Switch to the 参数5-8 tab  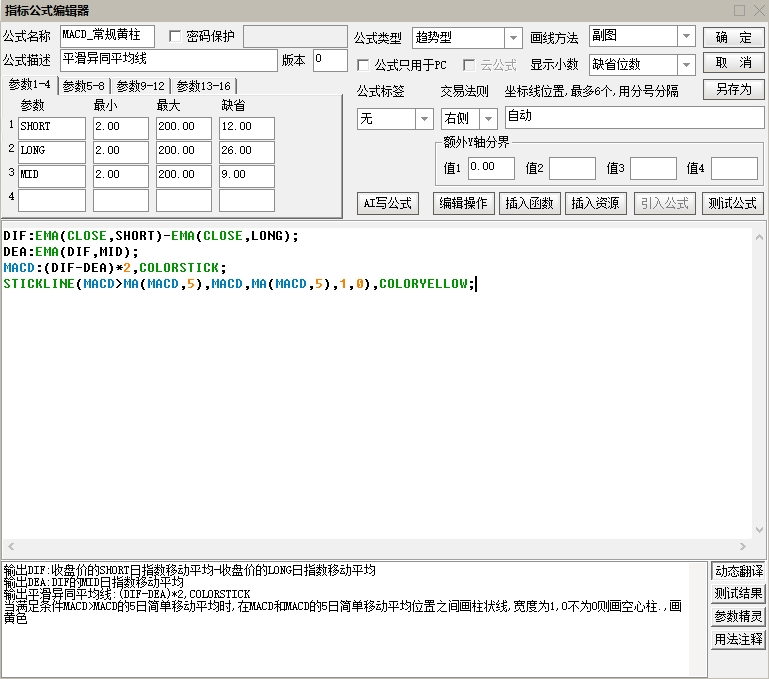[84, 86]
